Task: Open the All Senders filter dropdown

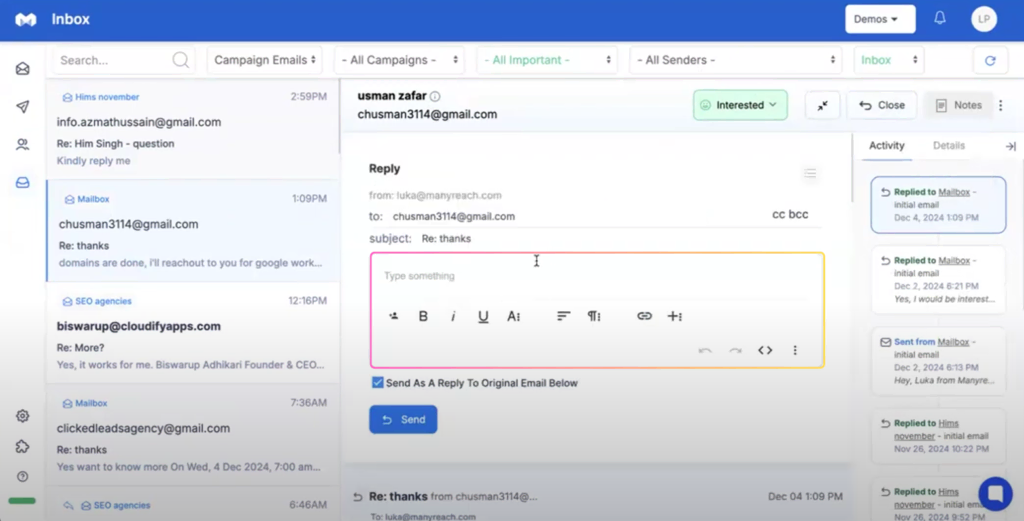Action: point(735,60)
